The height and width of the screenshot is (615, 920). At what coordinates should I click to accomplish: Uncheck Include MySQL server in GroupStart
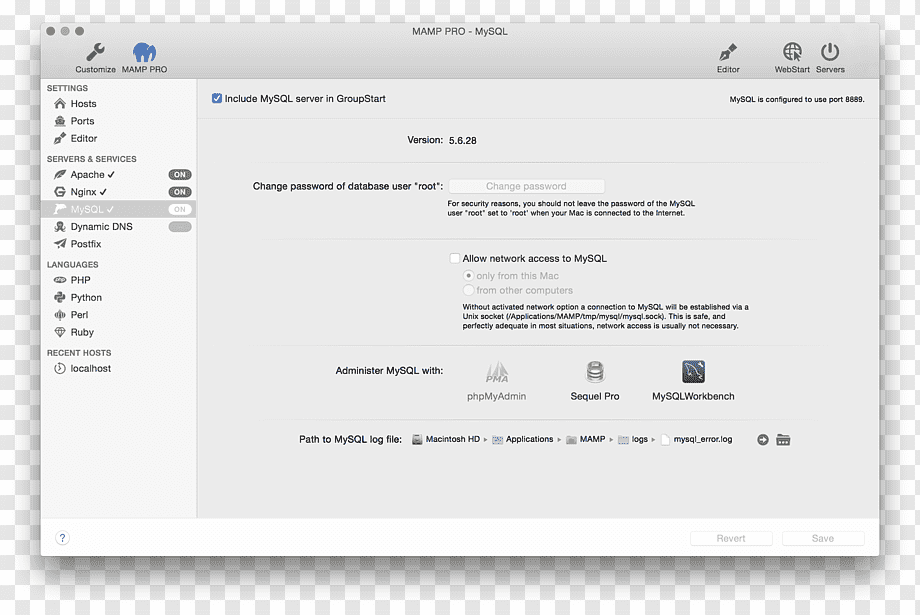point(217,99)
